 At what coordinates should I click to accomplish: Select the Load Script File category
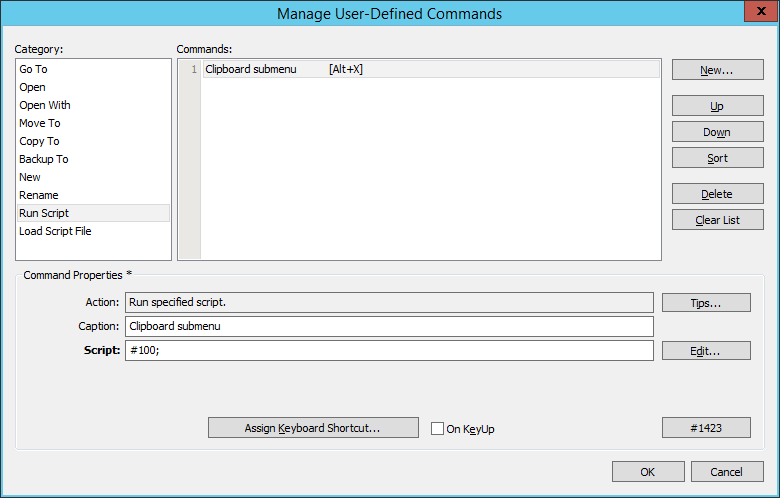click(x=55, y=231)
